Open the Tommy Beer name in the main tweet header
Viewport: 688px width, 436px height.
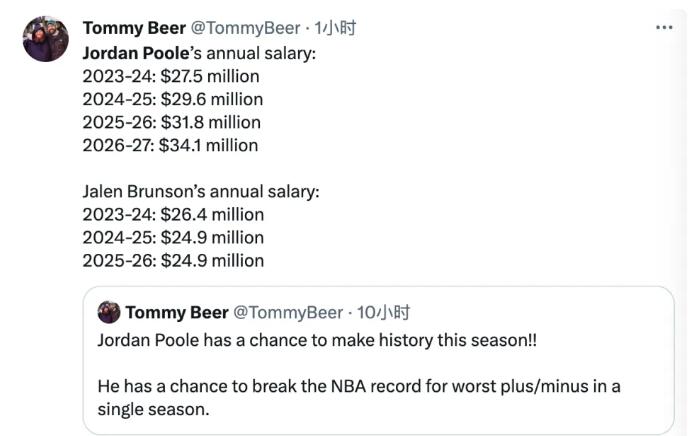[x=134, y=28]
